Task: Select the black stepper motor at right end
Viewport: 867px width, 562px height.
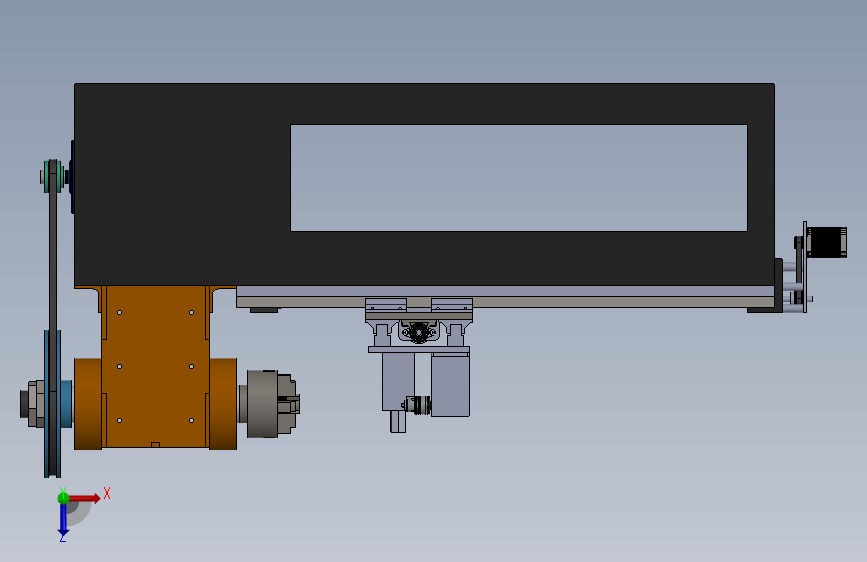Action: click(x=827, y=242)
